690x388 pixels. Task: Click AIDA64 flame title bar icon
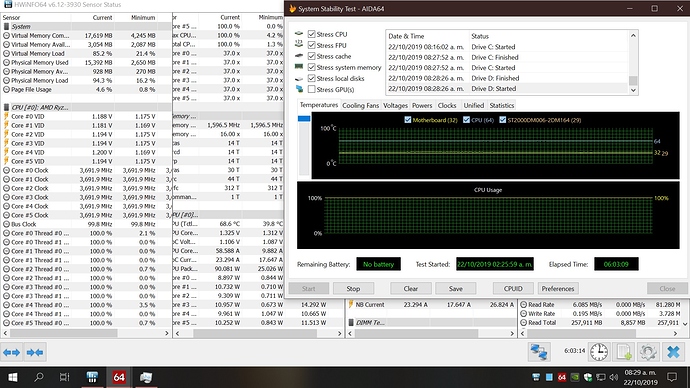tap(292, 8)
